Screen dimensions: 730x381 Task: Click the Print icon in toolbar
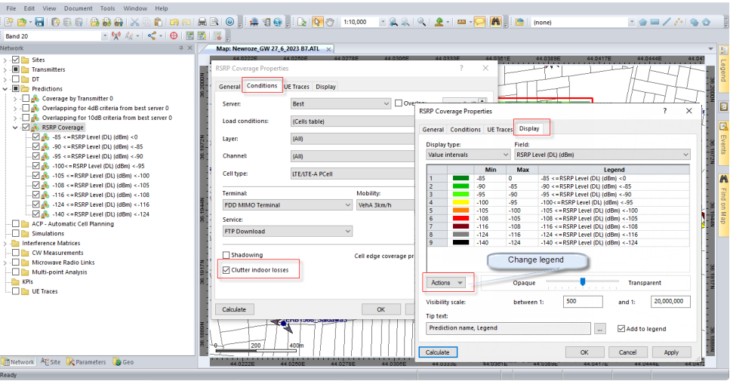click(x=202, y=22)
